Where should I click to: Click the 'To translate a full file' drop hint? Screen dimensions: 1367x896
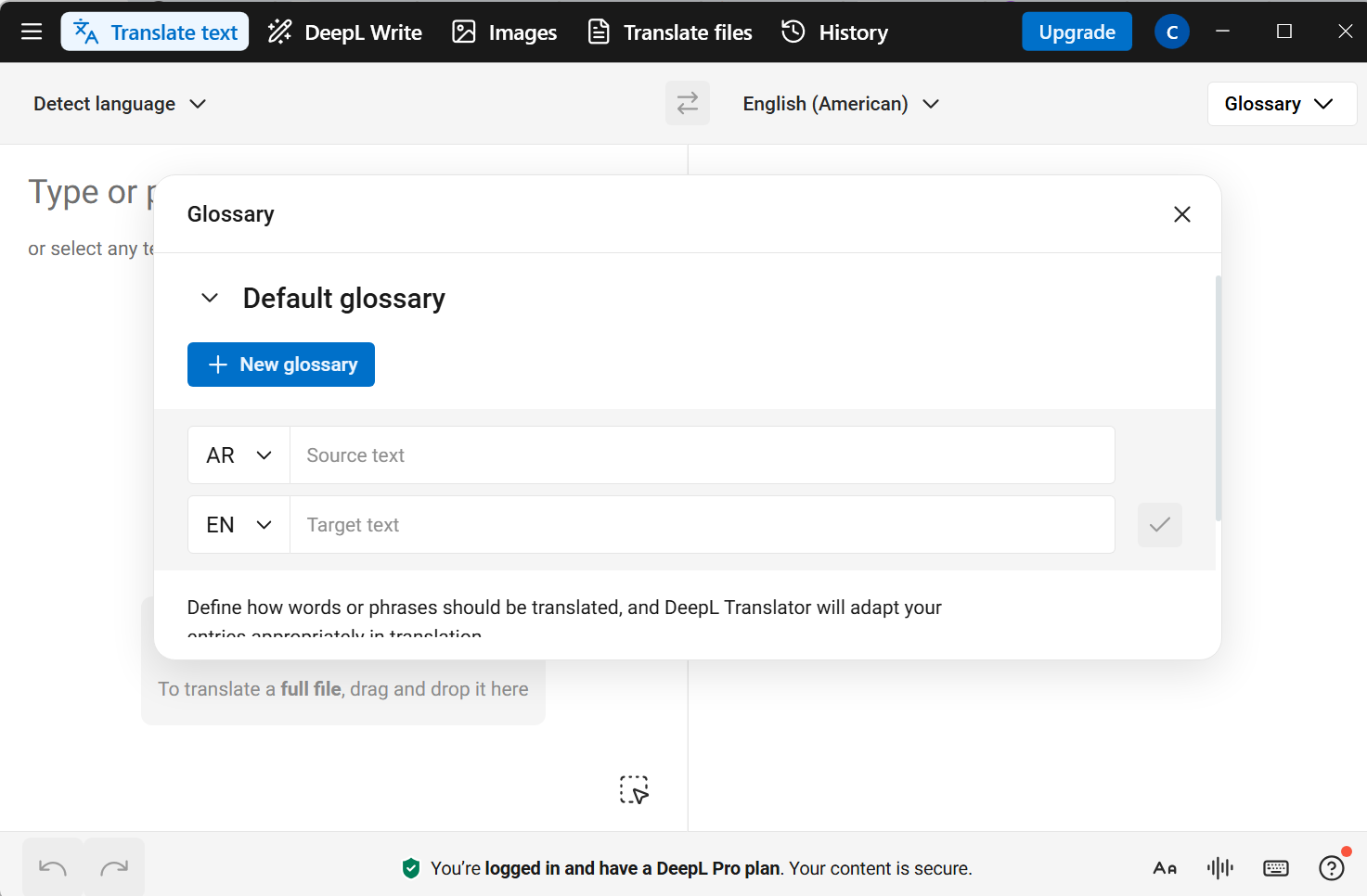pyautogui.click(x=343, y=689)
